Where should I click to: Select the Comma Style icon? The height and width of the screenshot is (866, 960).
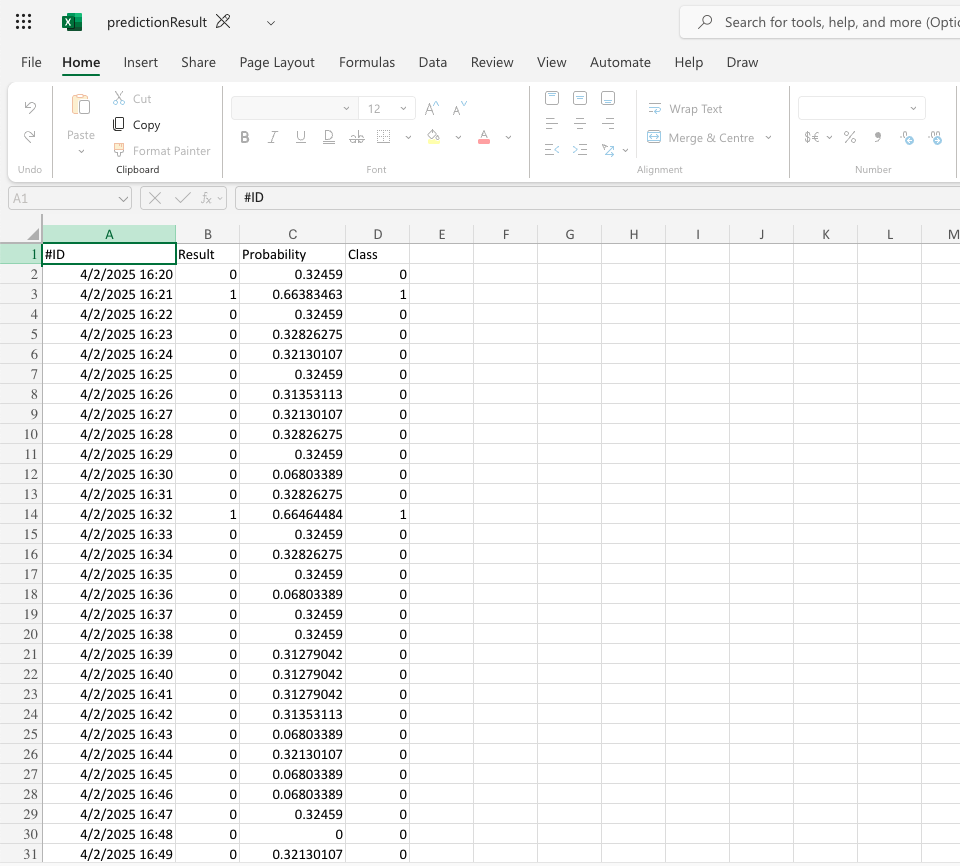pyautogui.click(x=878, y=137)
